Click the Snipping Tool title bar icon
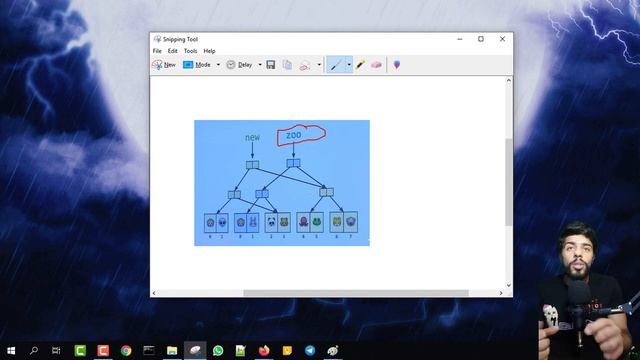Viewport: 640px width, 360px height. pyautogui.click(x=158, y=39)
